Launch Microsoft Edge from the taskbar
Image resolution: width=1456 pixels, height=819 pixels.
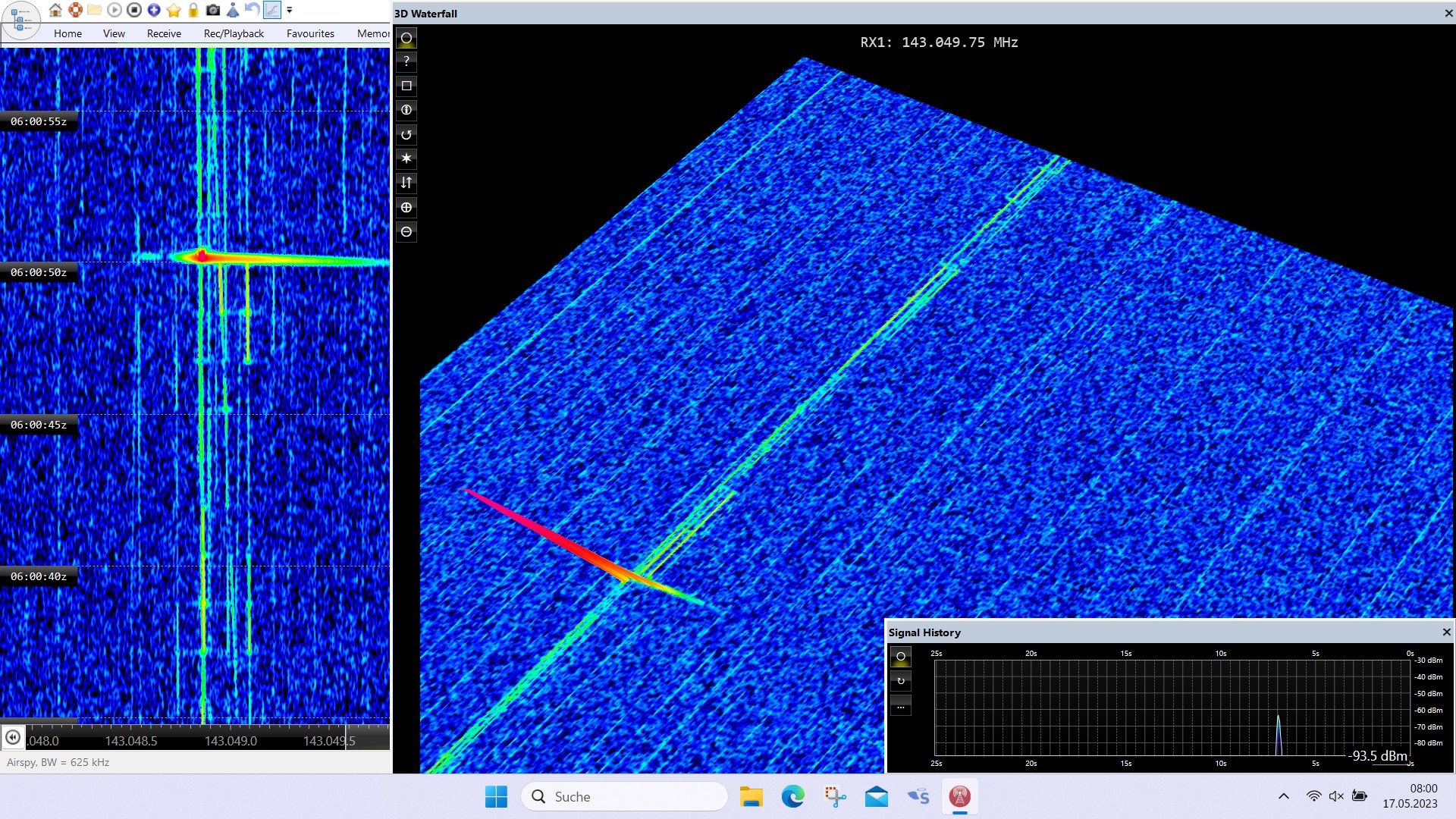point(793,796)
